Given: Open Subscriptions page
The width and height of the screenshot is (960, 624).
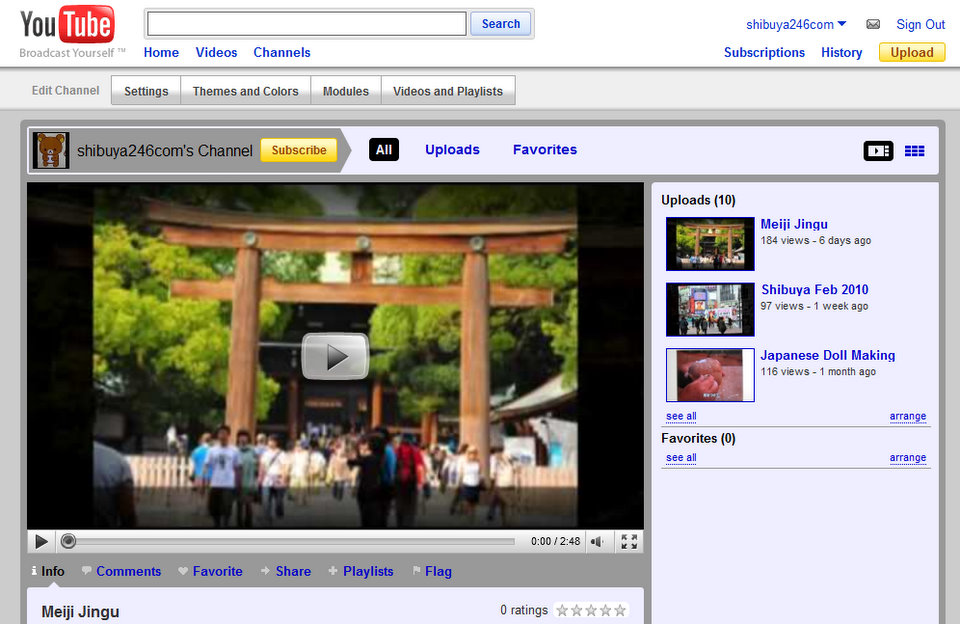Looking at the screenshot, I should pyautogui.click(x=764, y=53).
